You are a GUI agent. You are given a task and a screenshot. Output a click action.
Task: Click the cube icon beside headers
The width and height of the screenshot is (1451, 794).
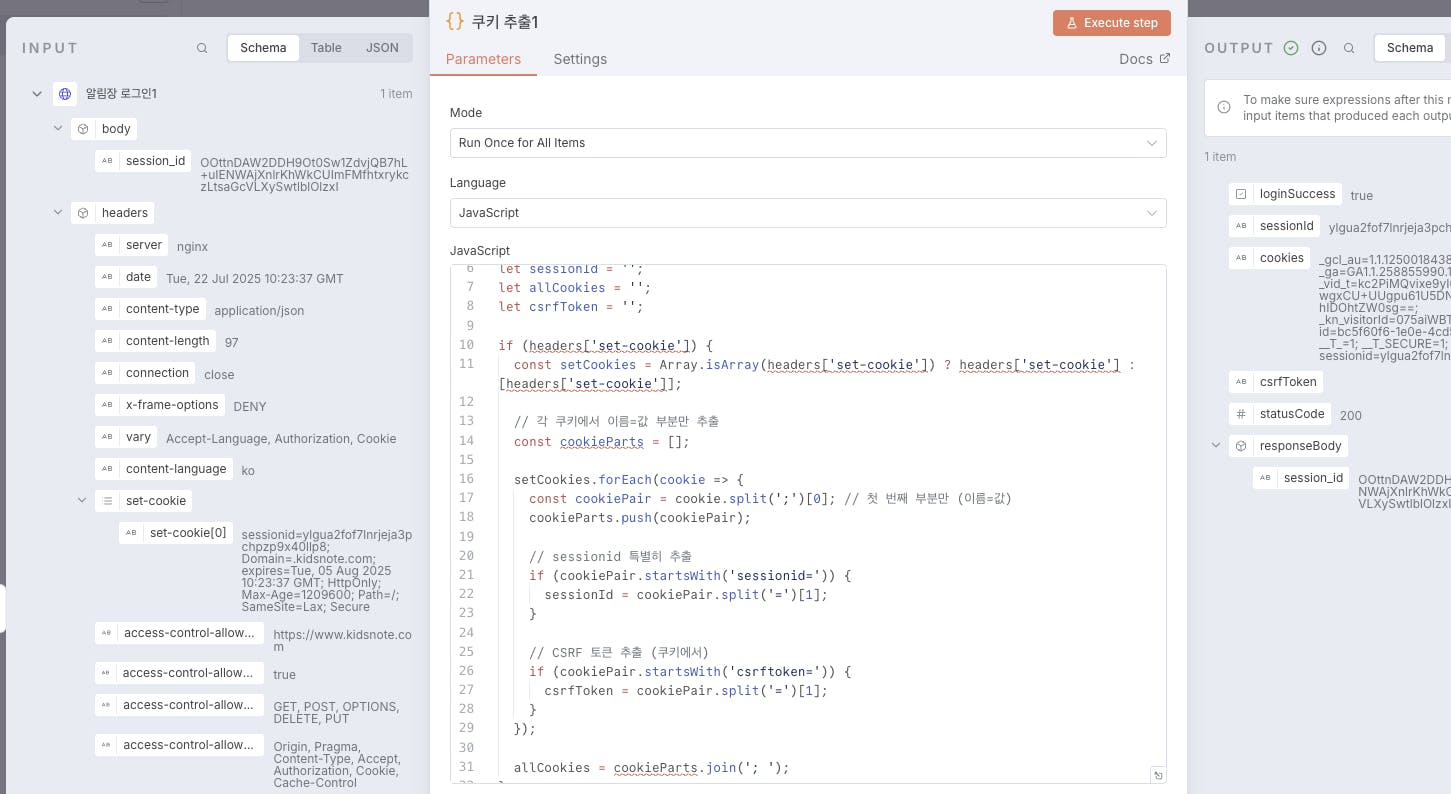coord(83,213)
